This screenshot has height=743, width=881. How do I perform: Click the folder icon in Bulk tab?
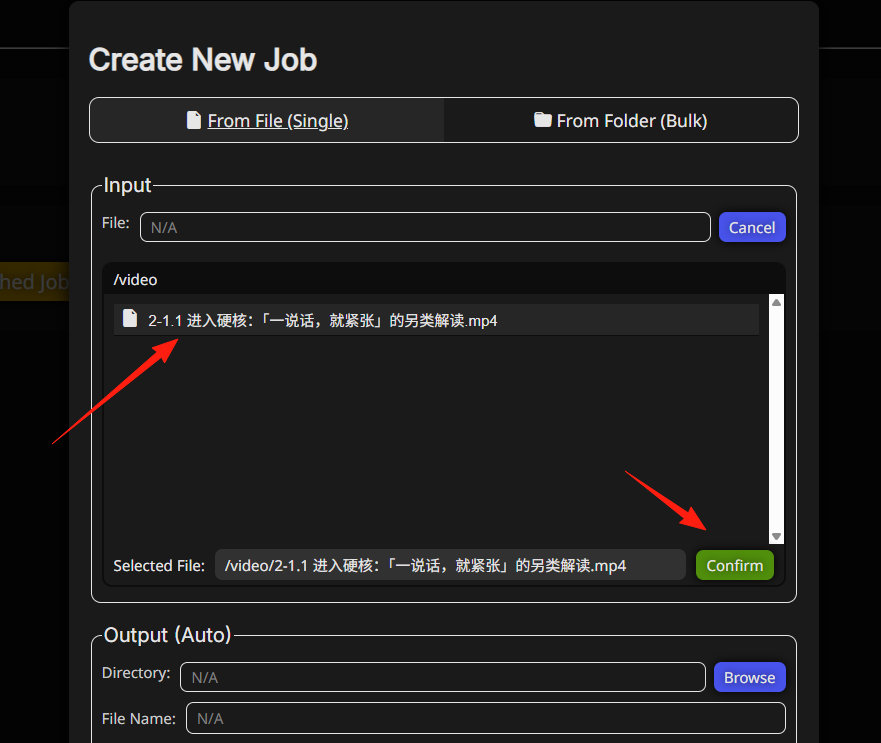pyautogui.click(x=542, y=120)
